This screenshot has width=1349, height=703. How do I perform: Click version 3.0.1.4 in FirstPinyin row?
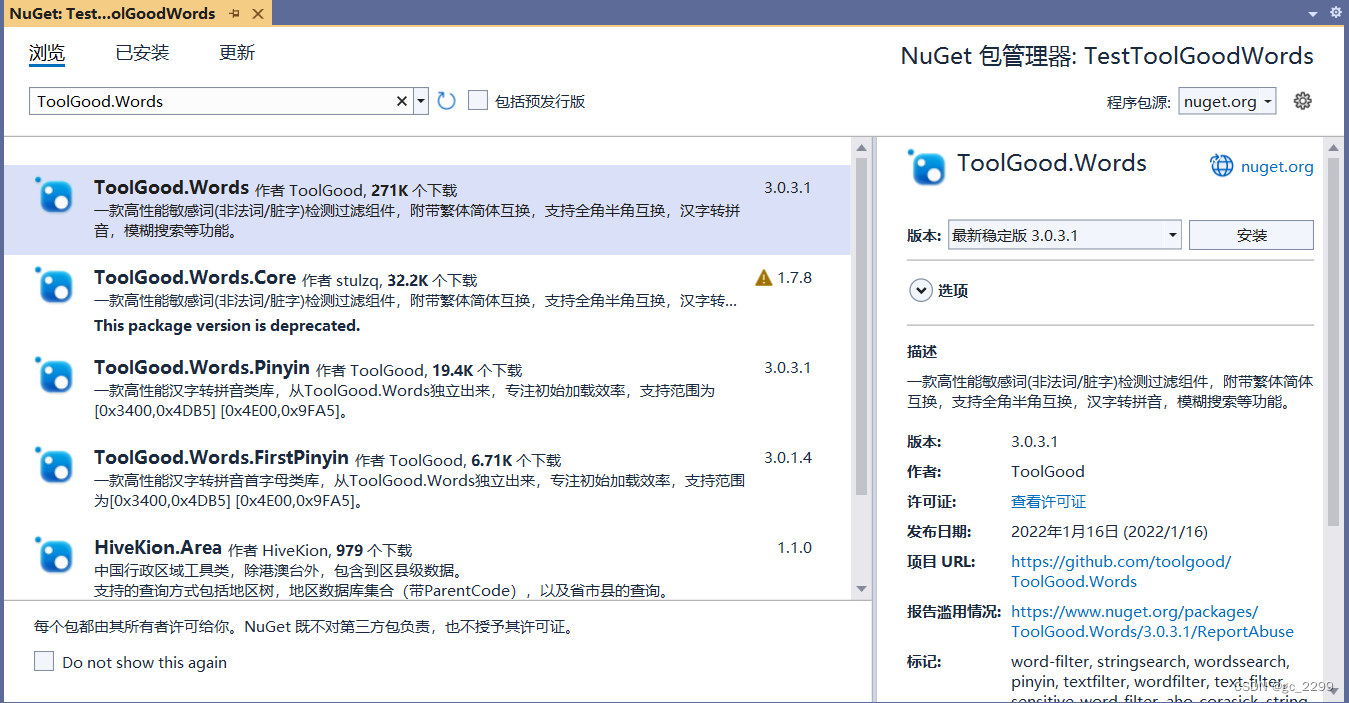coord(788,458)
